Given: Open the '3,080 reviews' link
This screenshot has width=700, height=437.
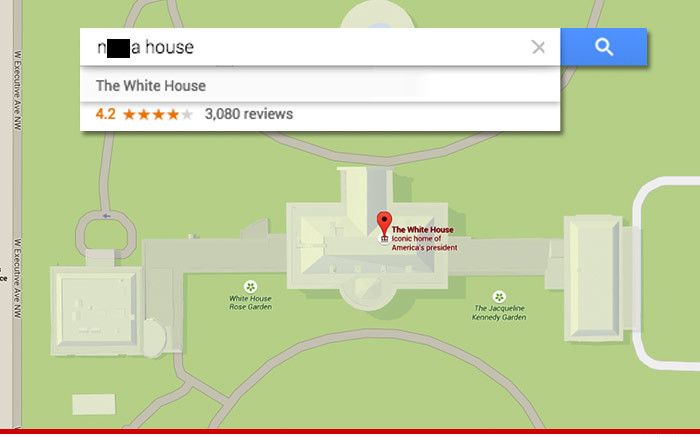Looking at the screenshot, I should [x=249, y=114].
